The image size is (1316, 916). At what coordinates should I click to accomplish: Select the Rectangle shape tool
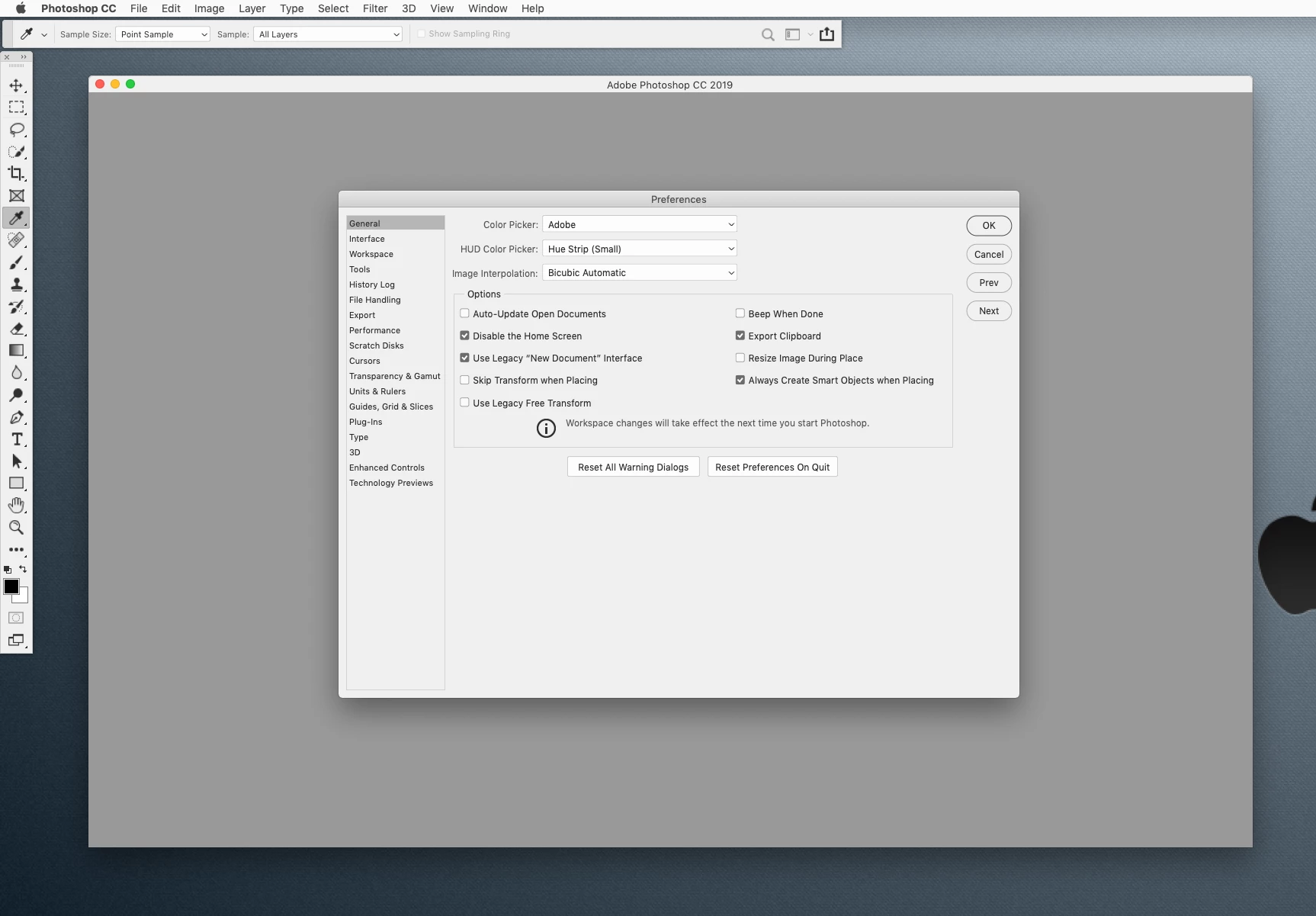pyautogui.click(x=16, y=484)
